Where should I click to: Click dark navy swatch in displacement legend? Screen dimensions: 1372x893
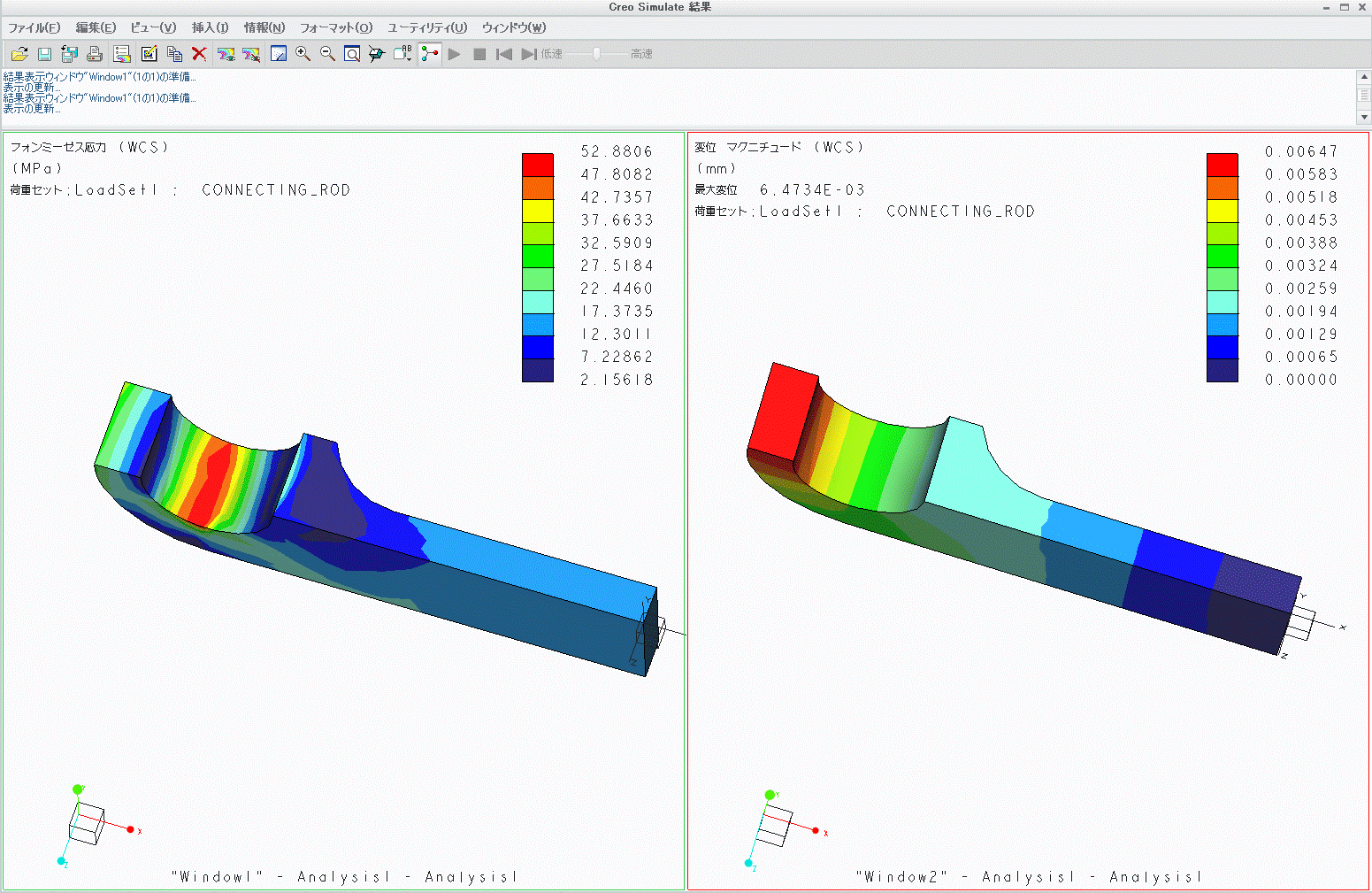(x=1223, y=371)
